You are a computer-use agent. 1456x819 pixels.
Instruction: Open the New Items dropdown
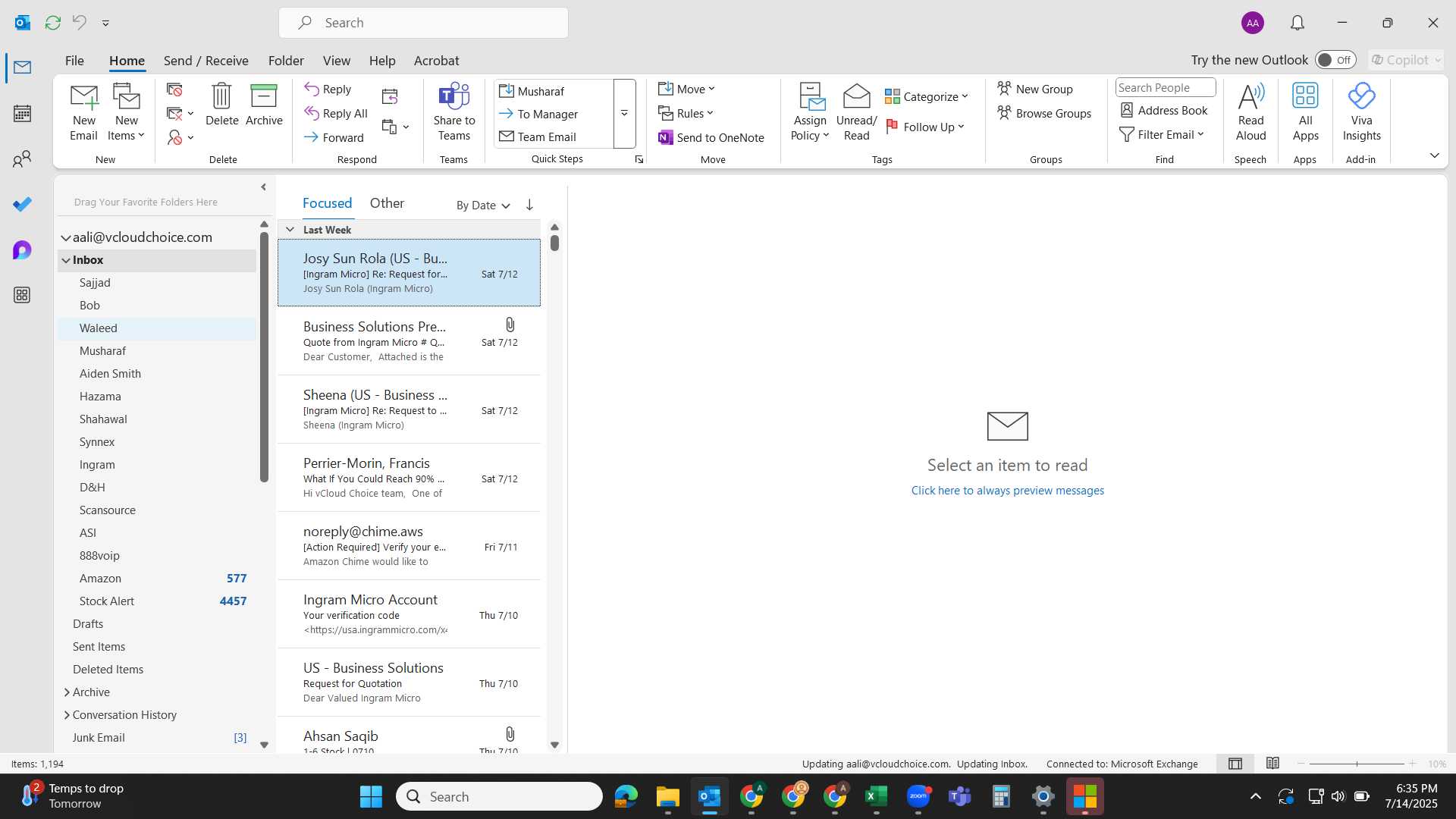click(127, 112)
